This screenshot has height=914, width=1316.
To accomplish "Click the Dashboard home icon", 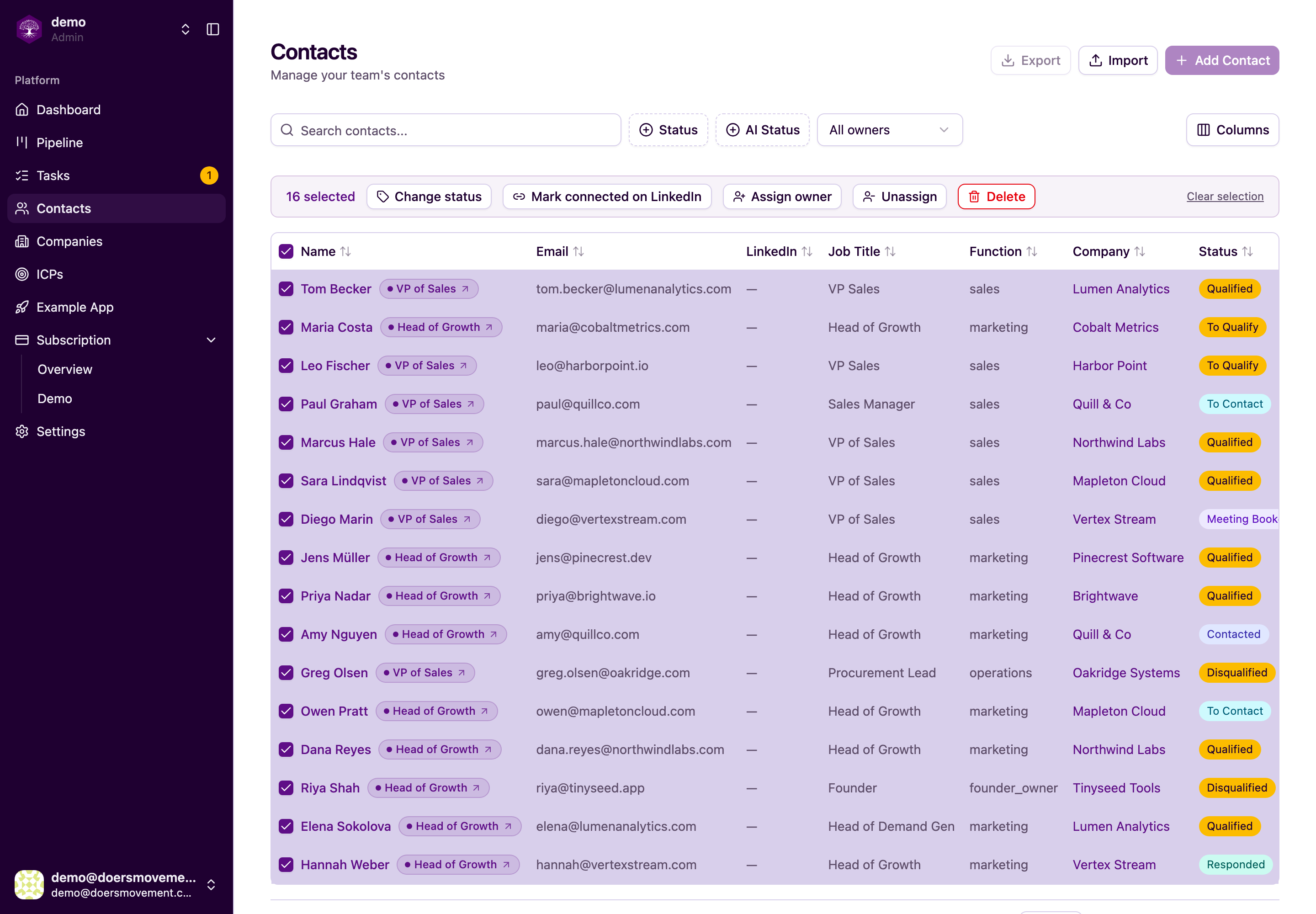I will (22, 109).
